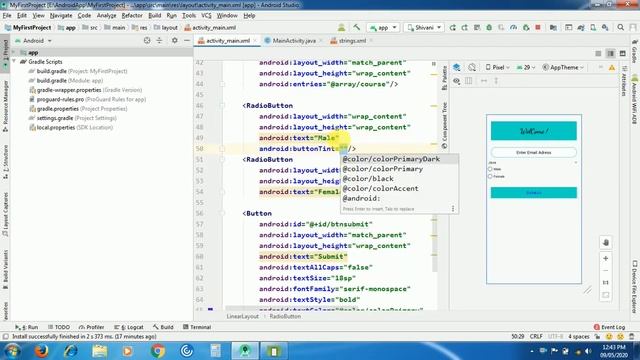The width and height of the screenshot is (640, 360).
Task: Collapse the Gradle Scripts tree node
Action: pos(14,62)
